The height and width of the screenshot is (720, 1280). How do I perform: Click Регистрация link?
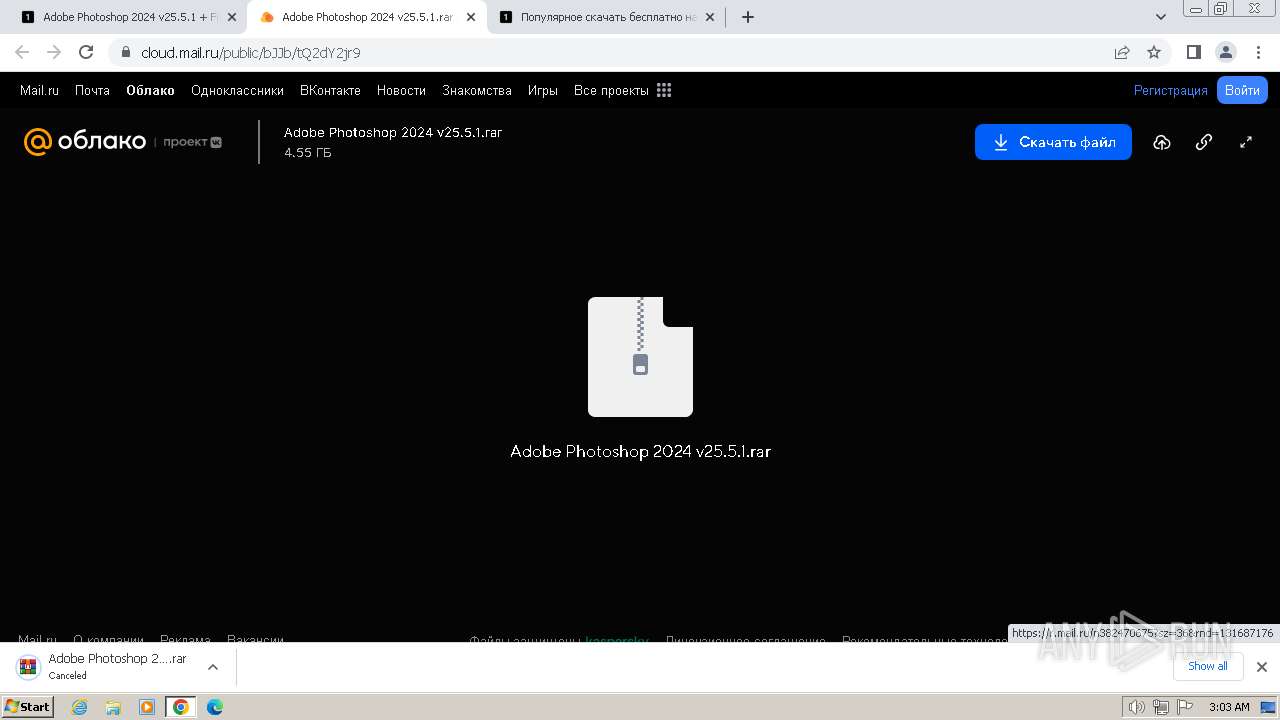[x=1171, y=90]
